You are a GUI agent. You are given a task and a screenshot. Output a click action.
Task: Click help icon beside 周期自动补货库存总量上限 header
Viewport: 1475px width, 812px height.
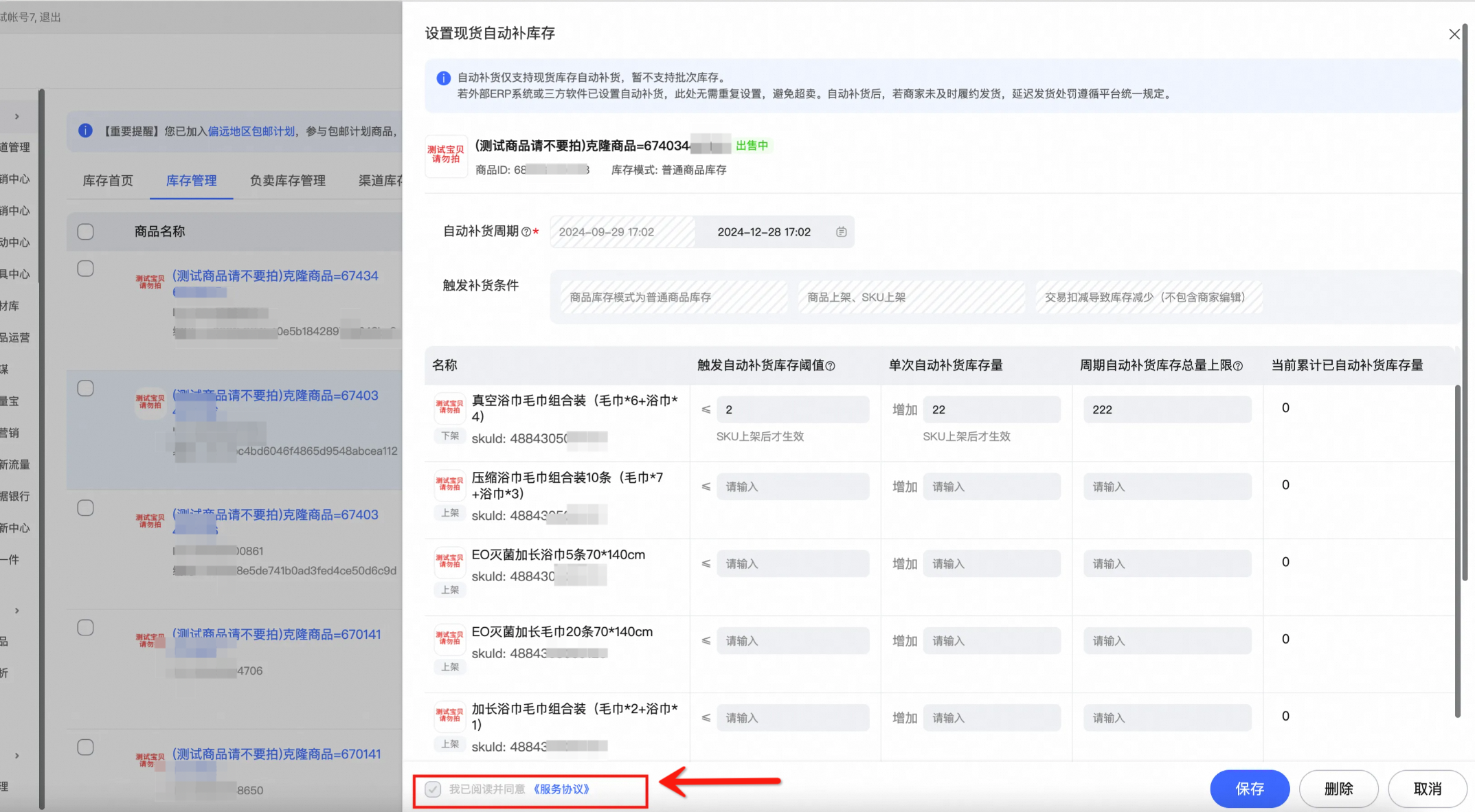(x=1238, y=366)
